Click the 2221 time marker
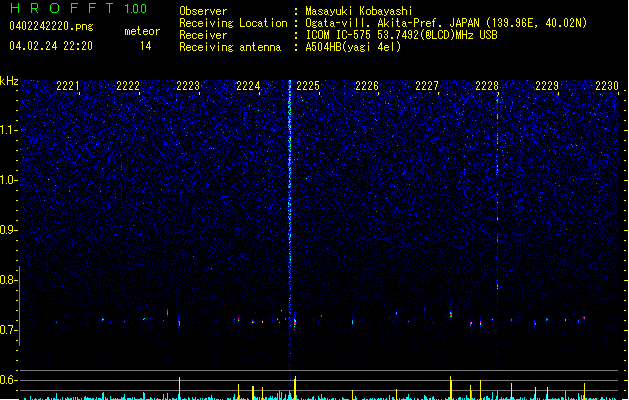This screenshot has height=400, width=629. coord(68,86)
